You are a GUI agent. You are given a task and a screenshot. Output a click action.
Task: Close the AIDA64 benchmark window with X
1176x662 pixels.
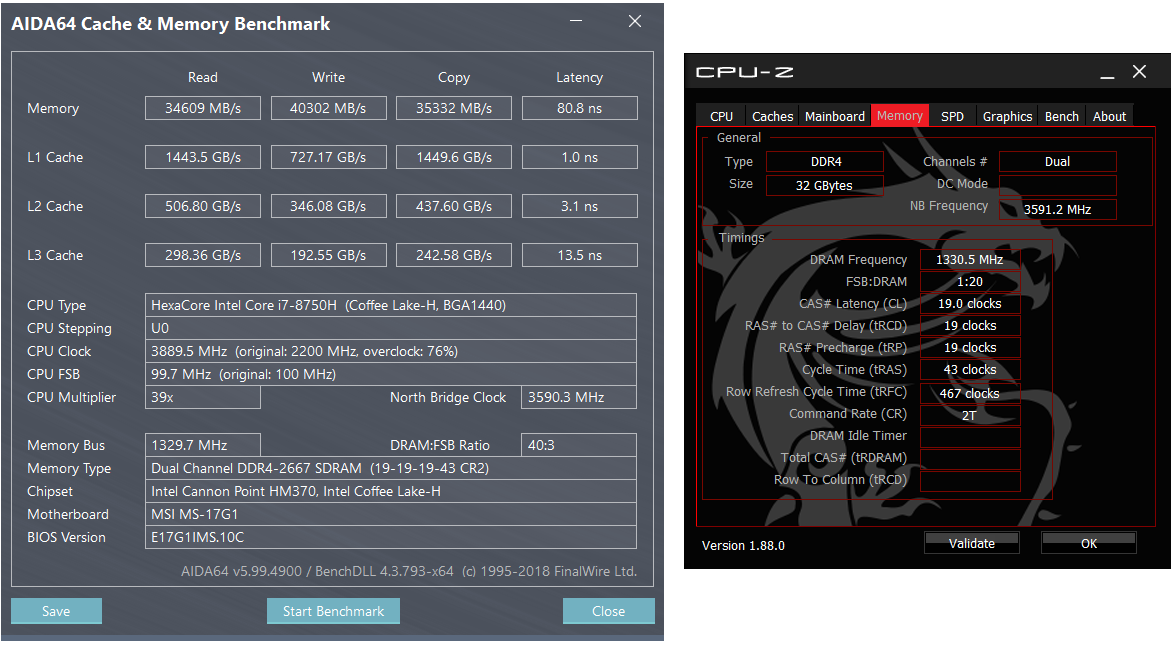click(635, 21)
